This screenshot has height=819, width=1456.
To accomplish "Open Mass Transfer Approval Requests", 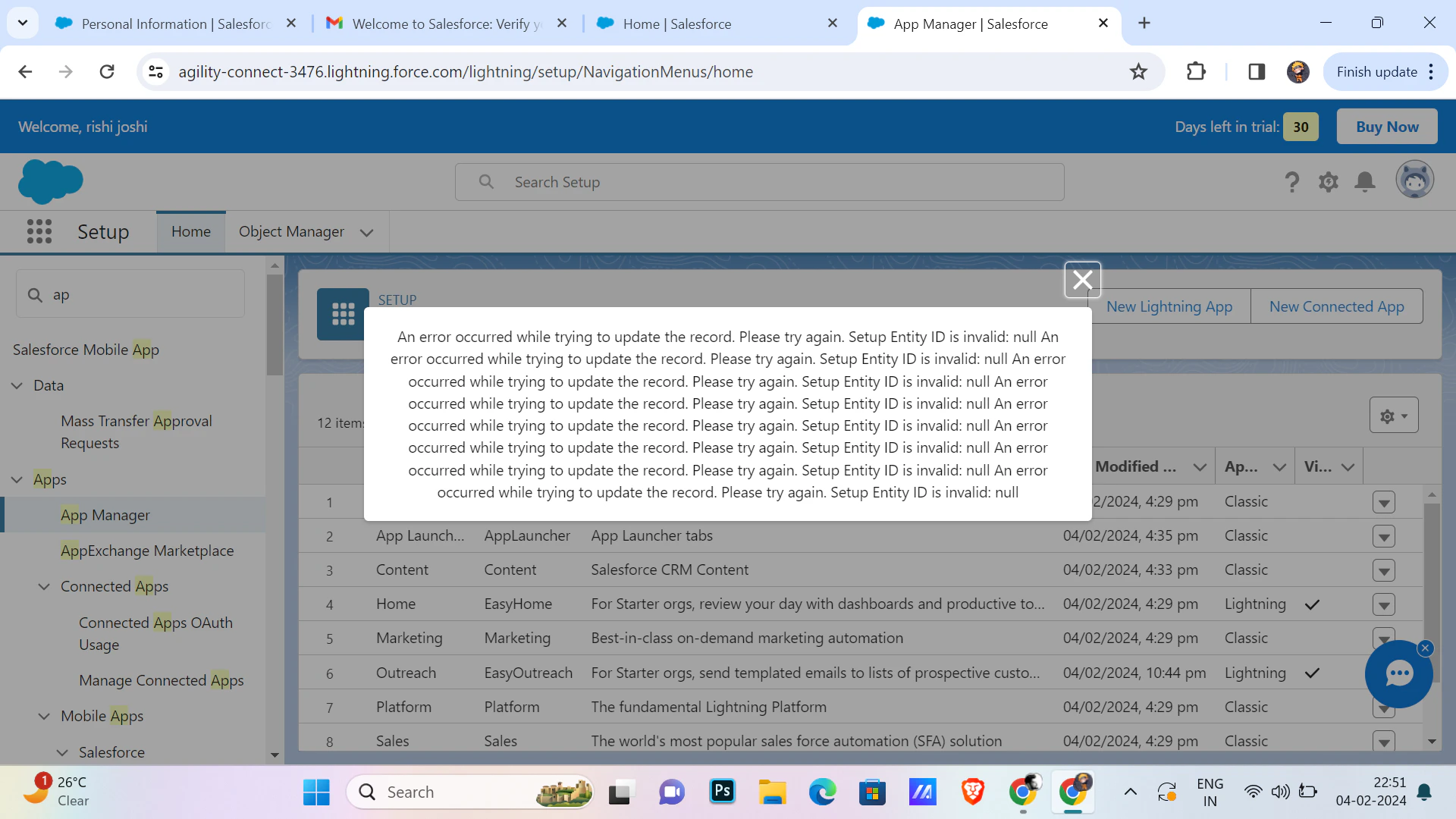I will tap(136, 432).
